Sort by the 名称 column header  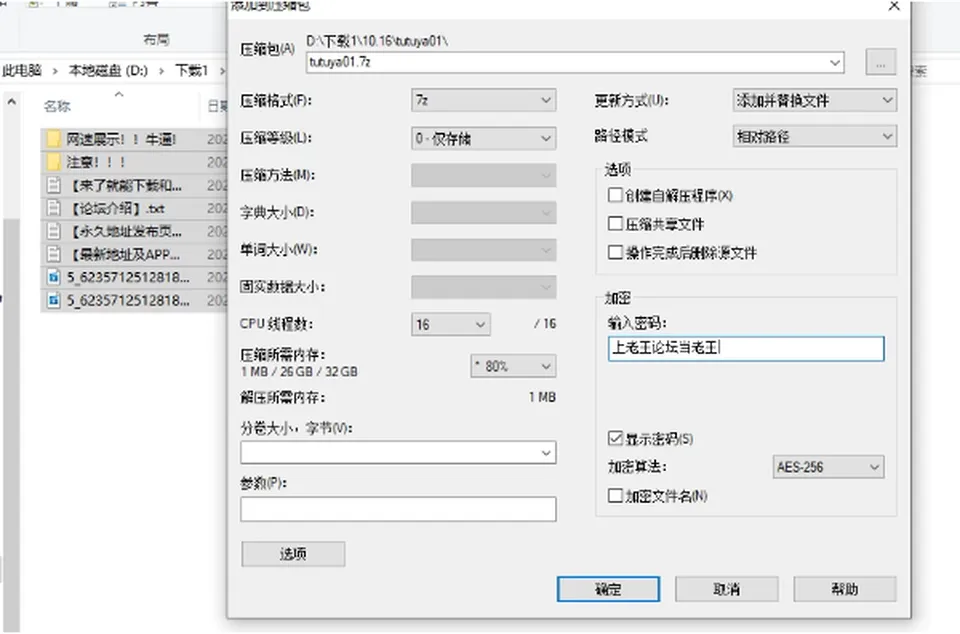(58, 106)
